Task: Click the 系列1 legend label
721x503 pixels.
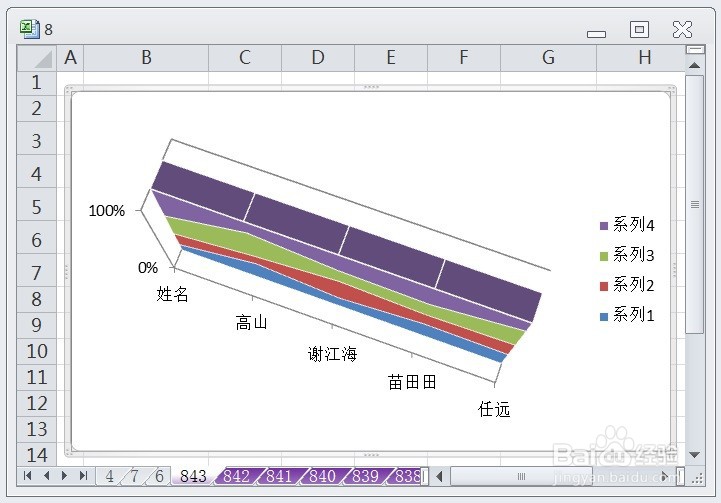Action: point(633,315)
